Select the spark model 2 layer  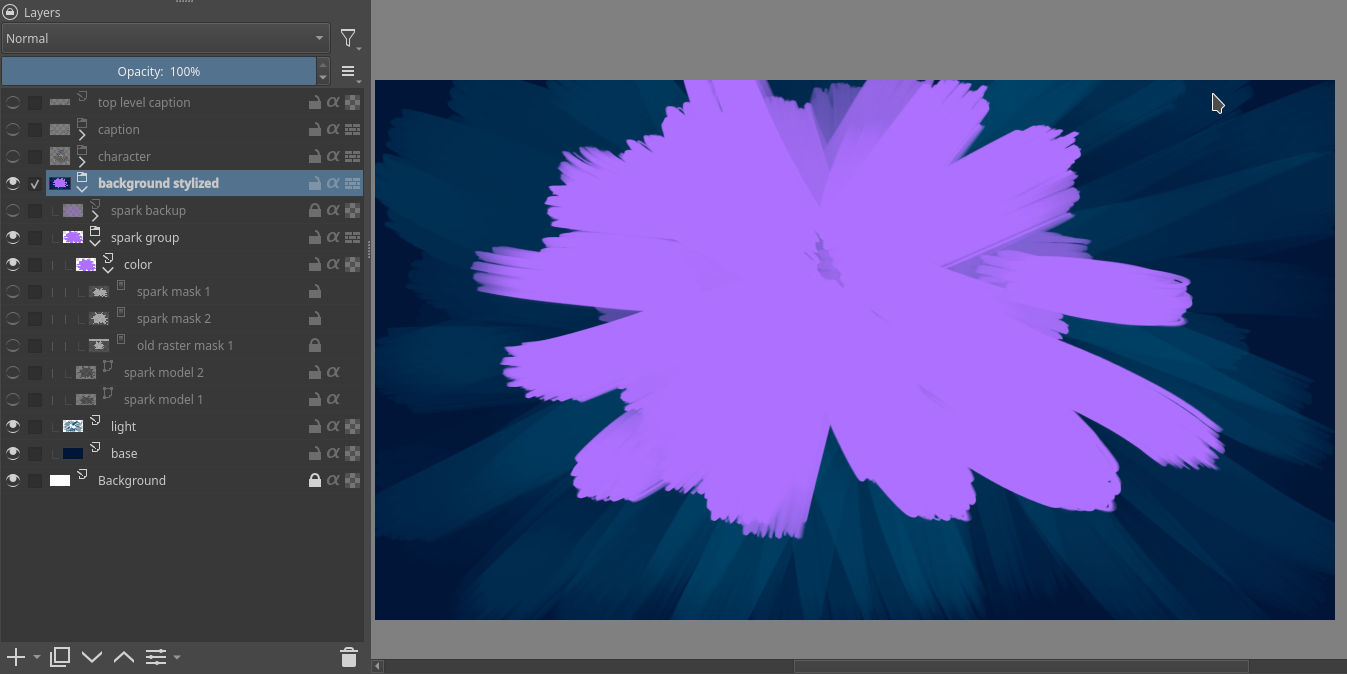pos(164,373)
